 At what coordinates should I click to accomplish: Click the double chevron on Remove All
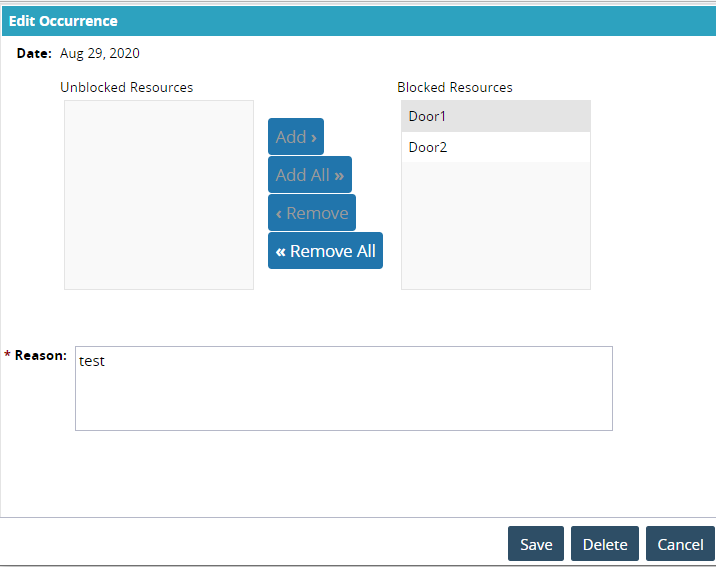281,251
